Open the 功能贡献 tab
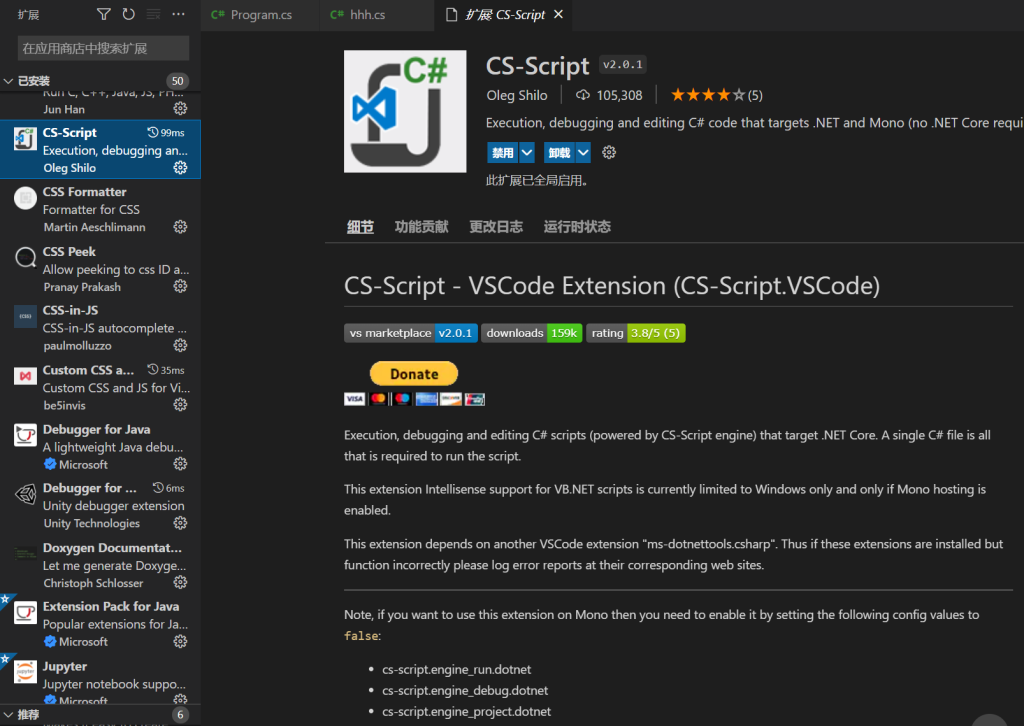Screen dimensions: 1024x726 tap(421, 227)
